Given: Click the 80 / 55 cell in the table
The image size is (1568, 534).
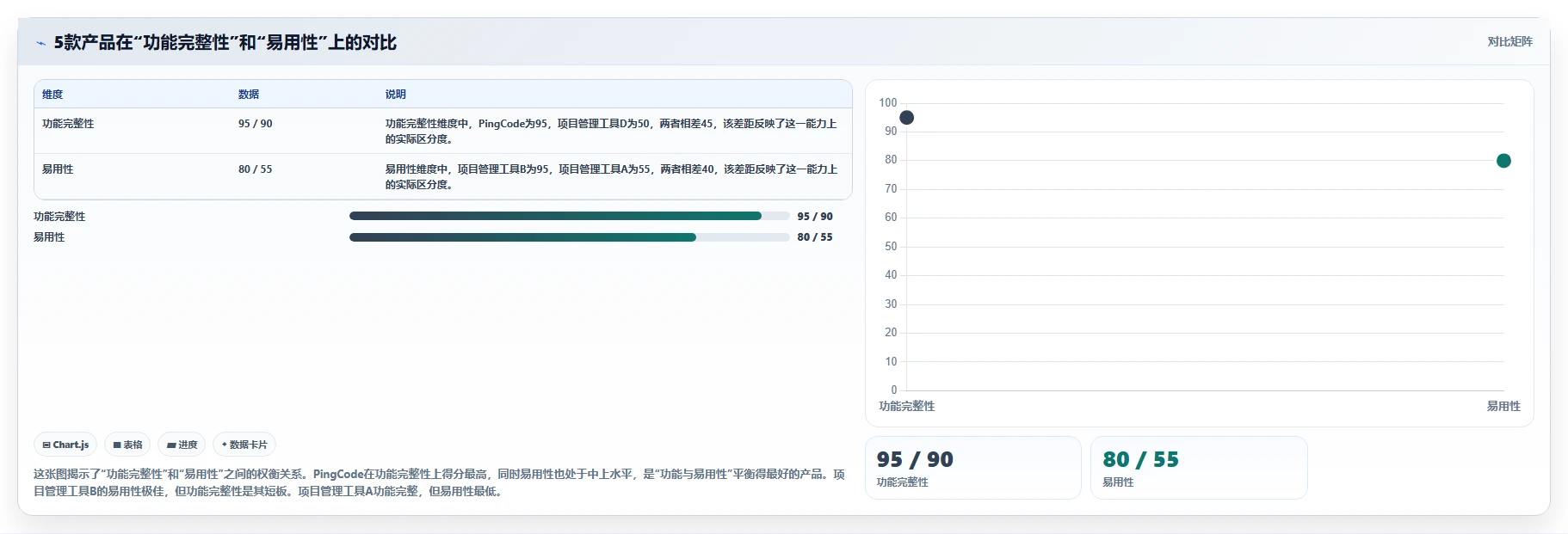Looking at the screenshot, I should (256, 169).
